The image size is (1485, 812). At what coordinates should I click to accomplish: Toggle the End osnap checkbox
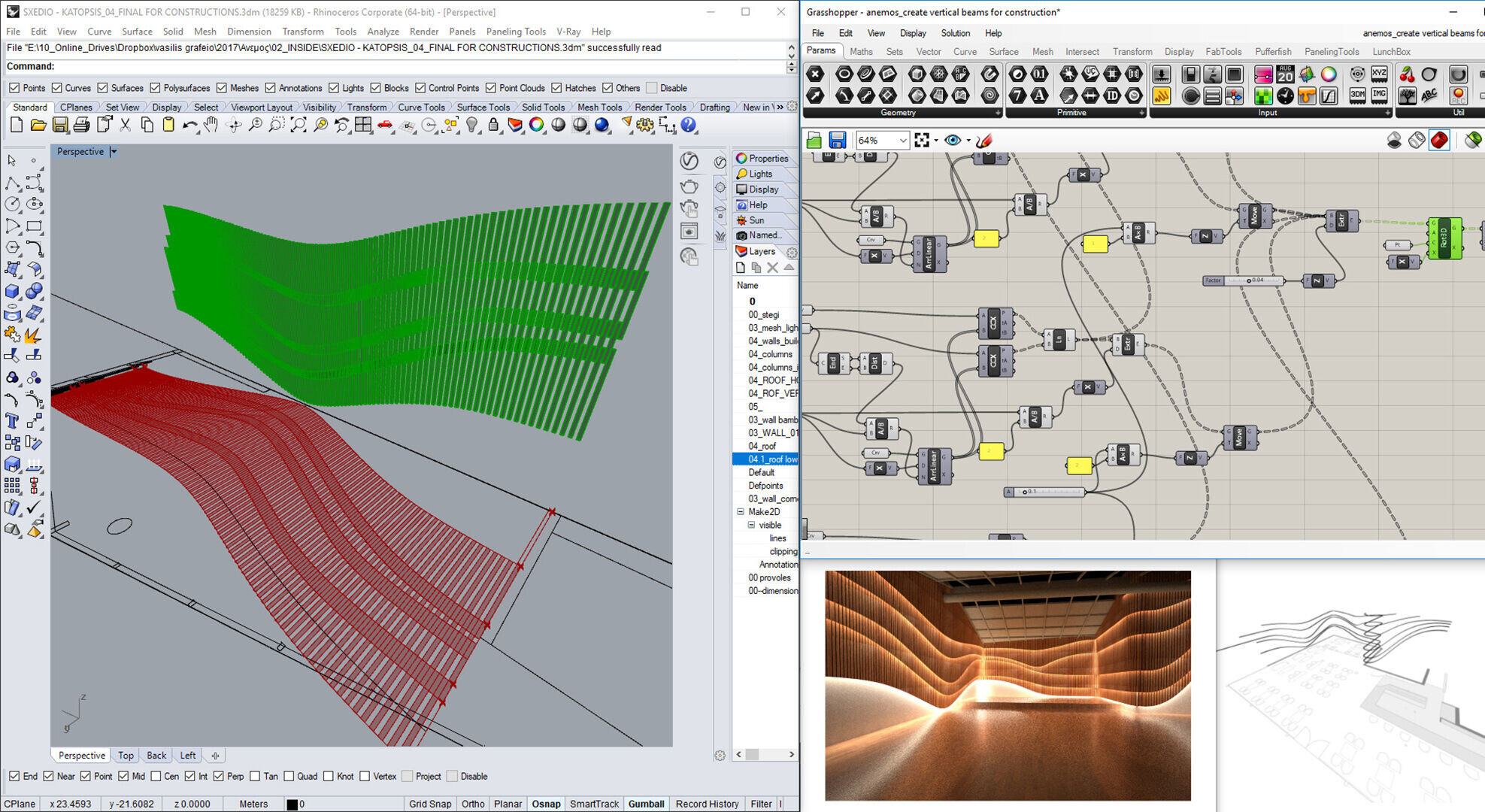point(14,776)
